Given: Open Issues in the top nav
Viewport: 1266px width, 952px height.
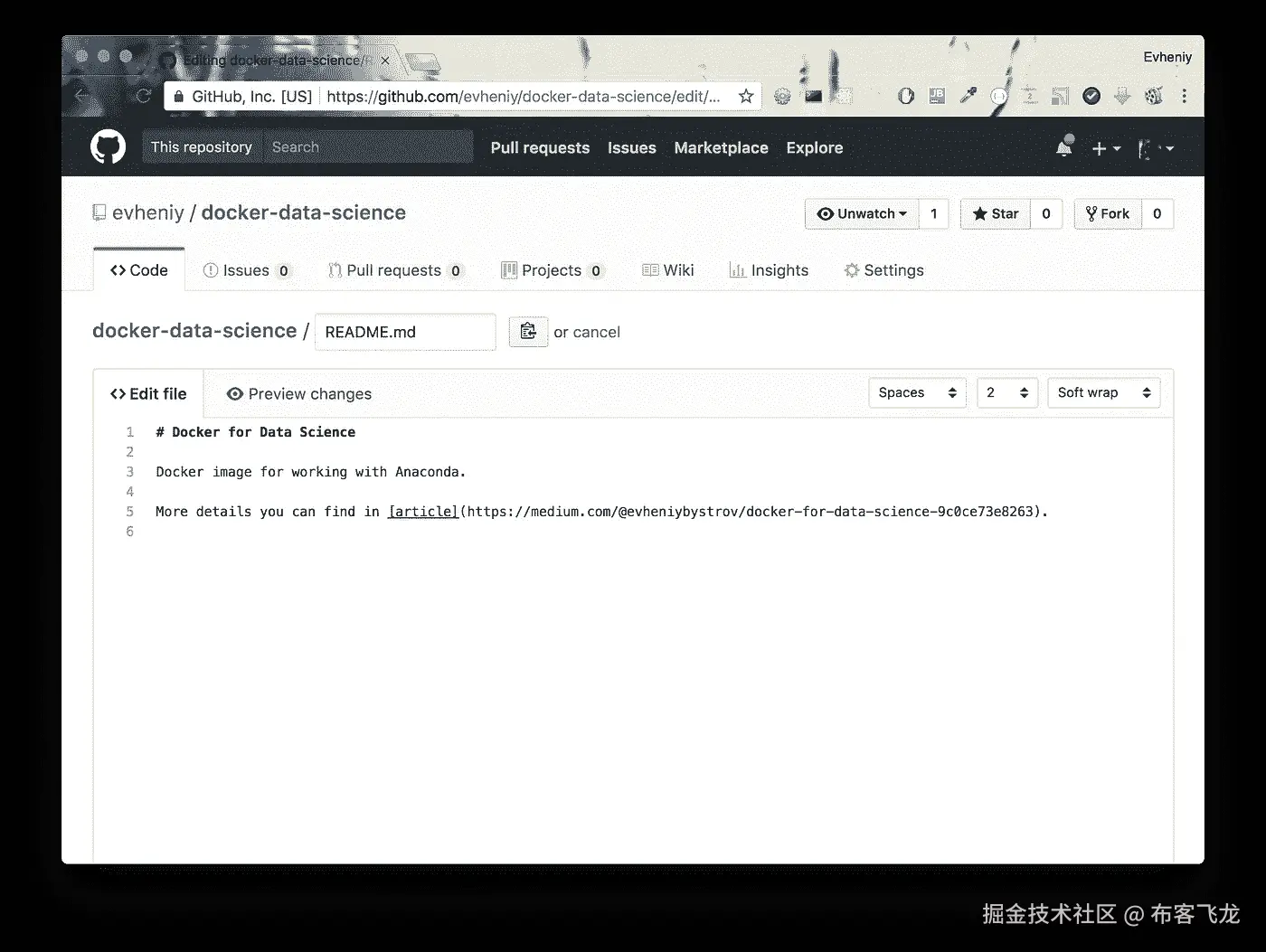Looking at the screenshot, I should point(632,147).
